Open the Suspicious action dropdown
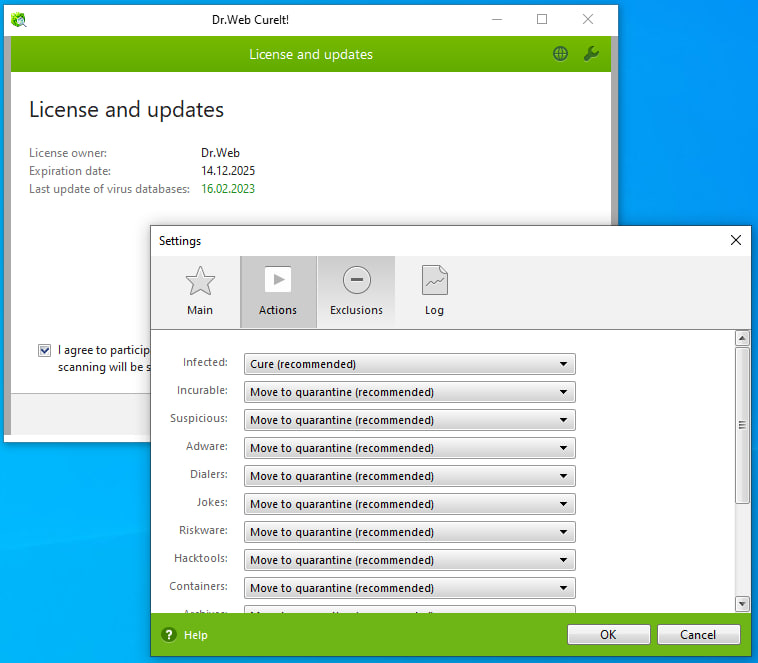Viewport: 758px width, 663px height. (409, 420)
